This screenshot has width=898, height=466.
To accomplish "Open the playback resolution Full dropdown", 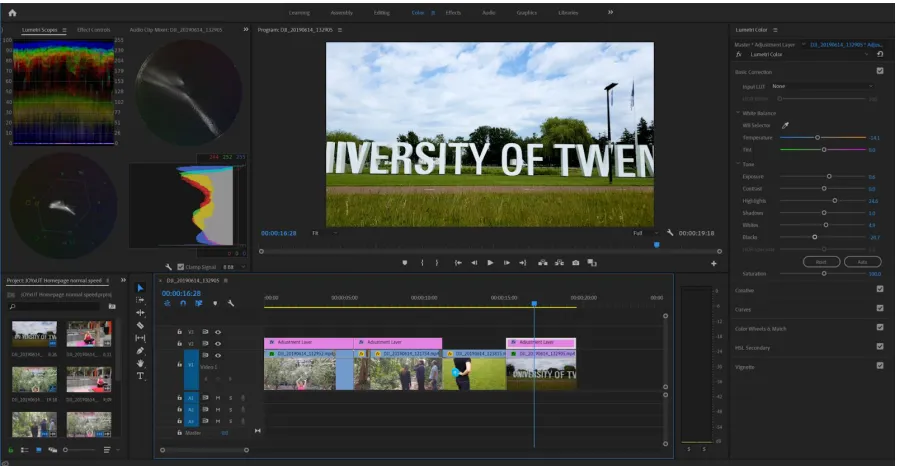I will pyautogui.click(x=645, y=233).
